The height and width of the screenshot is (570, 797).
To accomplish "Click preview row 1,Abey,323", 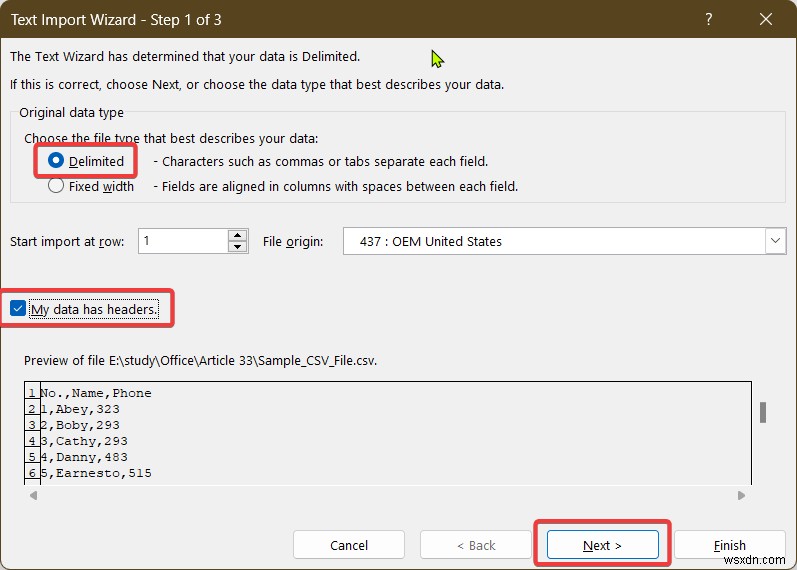I will coord(80,409).
